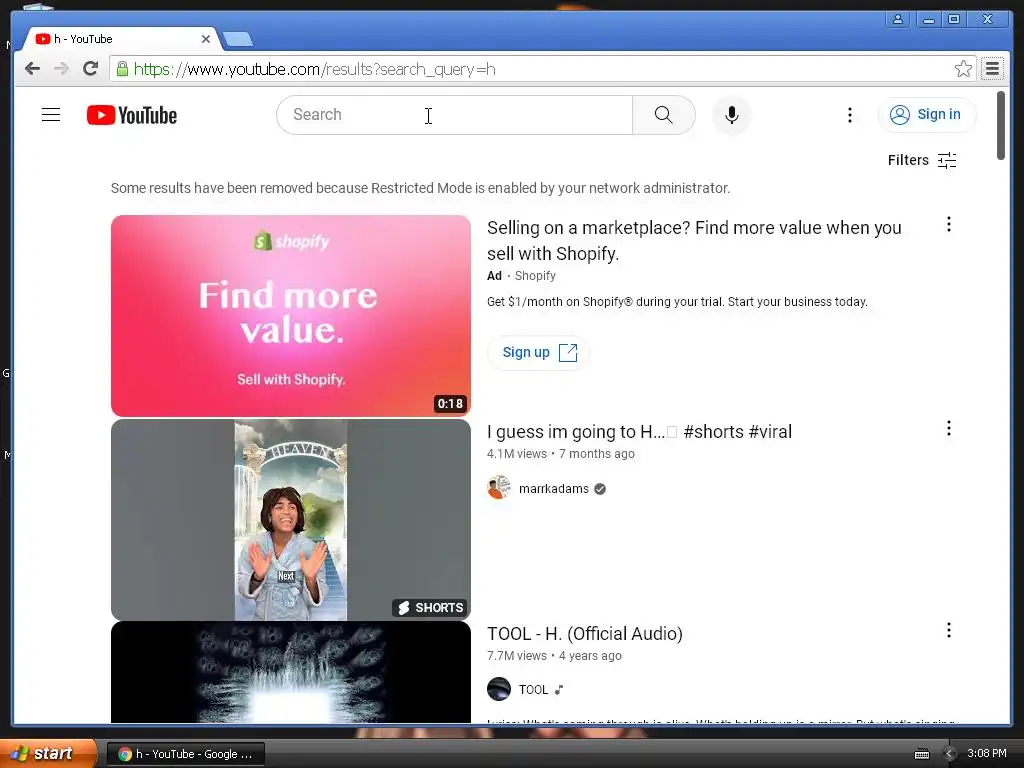Click the magnifier search button
Screen dimensions: 1024x768
(x=664, y=115)
